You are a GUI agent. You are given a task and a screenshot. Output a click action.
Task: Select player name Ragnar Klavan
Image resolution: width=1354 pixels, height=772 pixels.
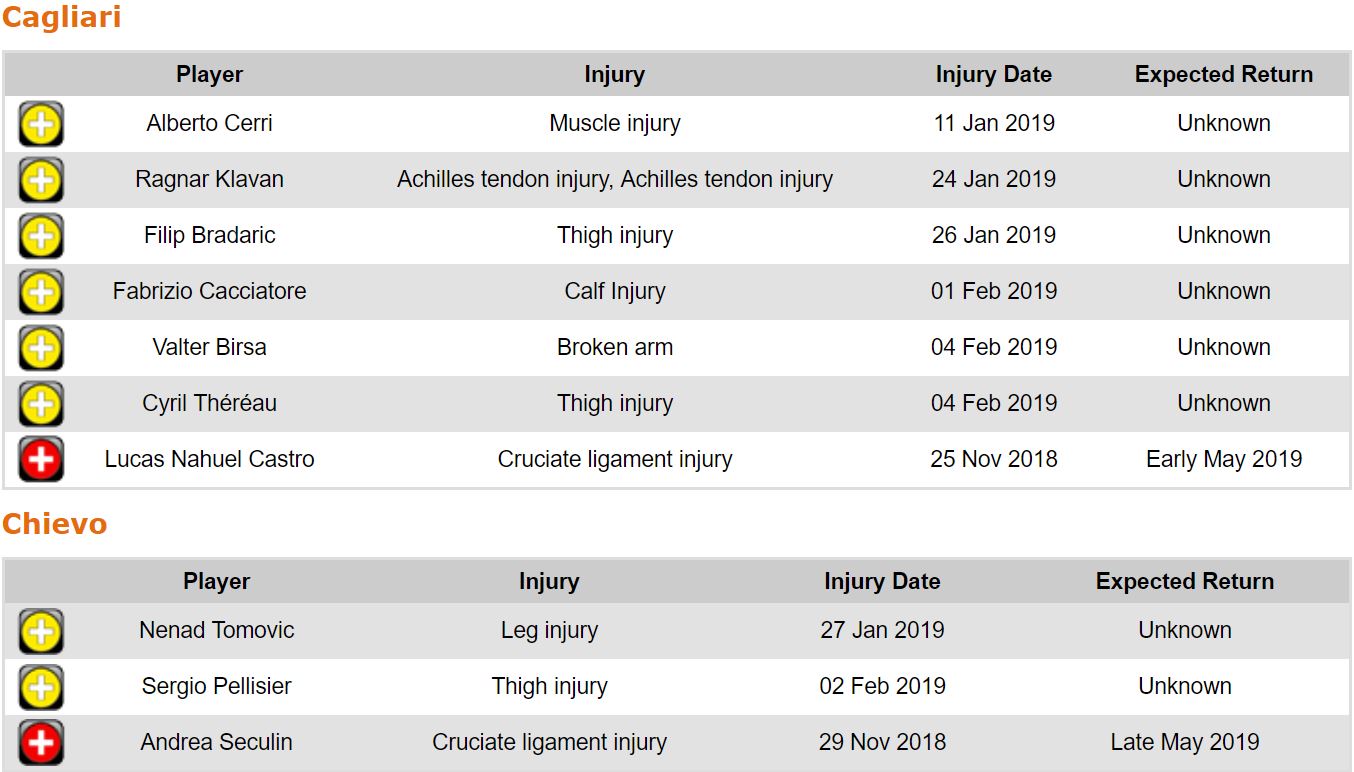209,180
